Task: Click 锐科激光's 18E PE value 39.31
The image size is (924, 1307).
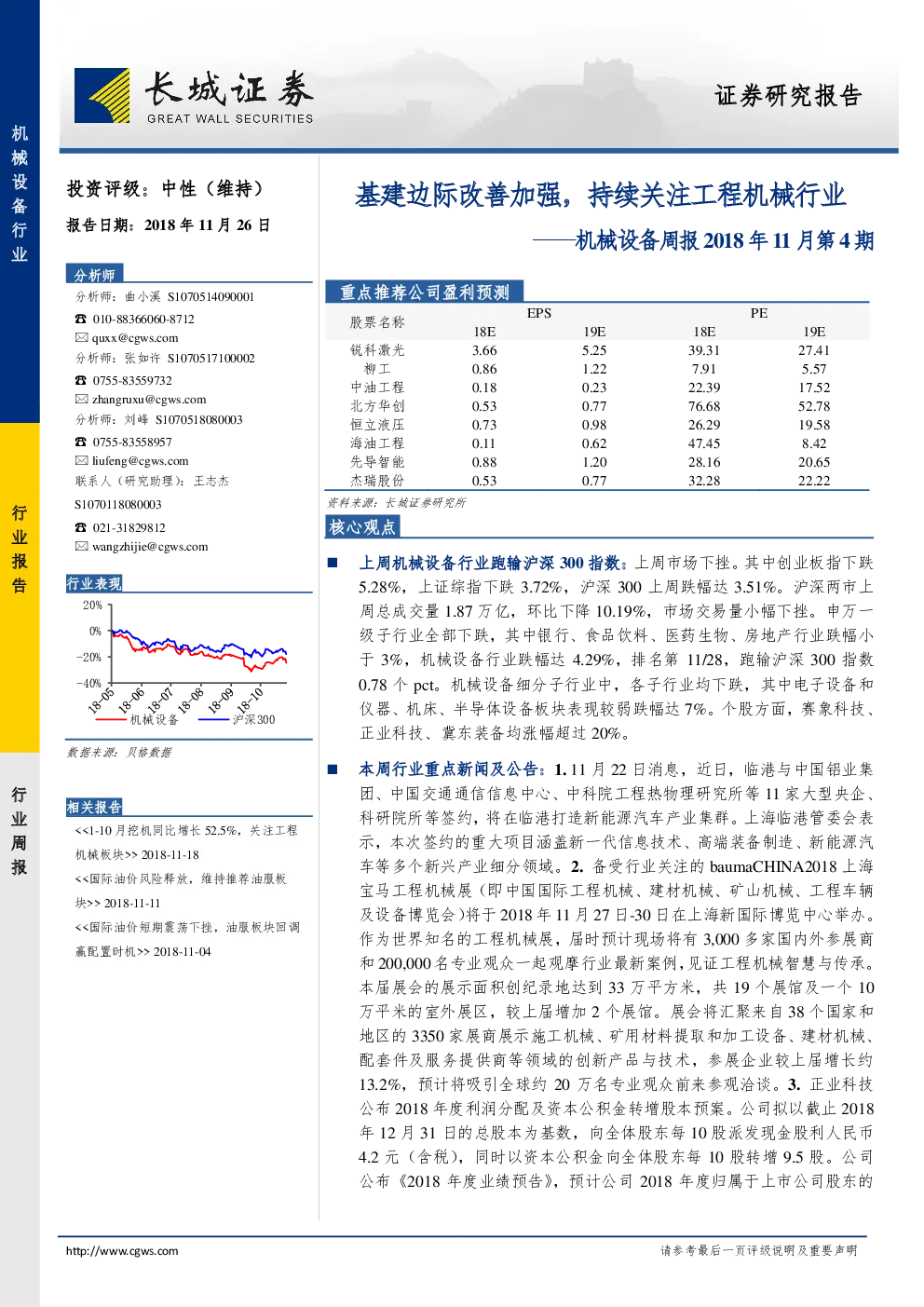Action: [704, 350]
